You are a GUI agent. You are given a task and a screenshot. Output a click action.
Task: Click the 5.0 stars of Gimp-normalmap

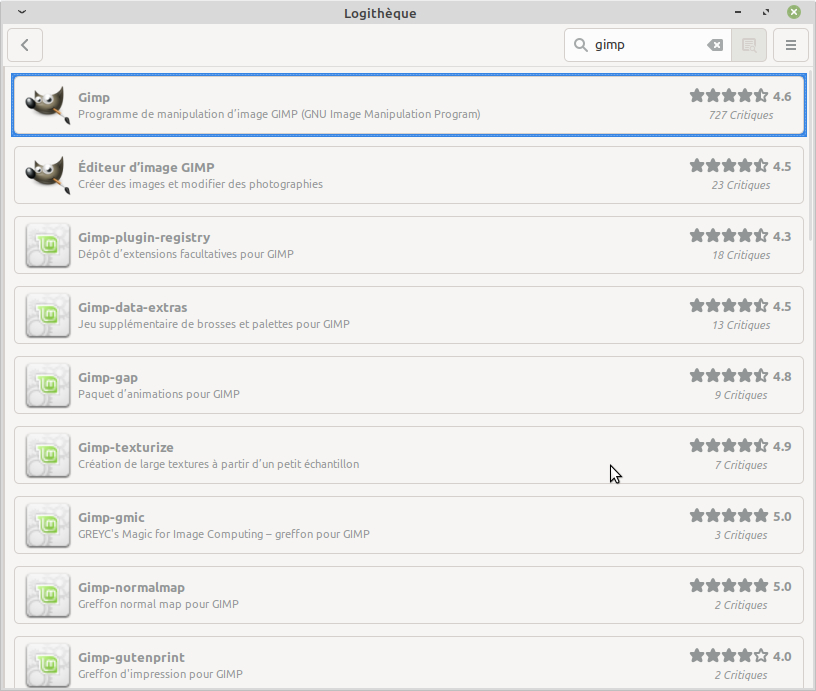pyautogui.click(x=729, y=586)
